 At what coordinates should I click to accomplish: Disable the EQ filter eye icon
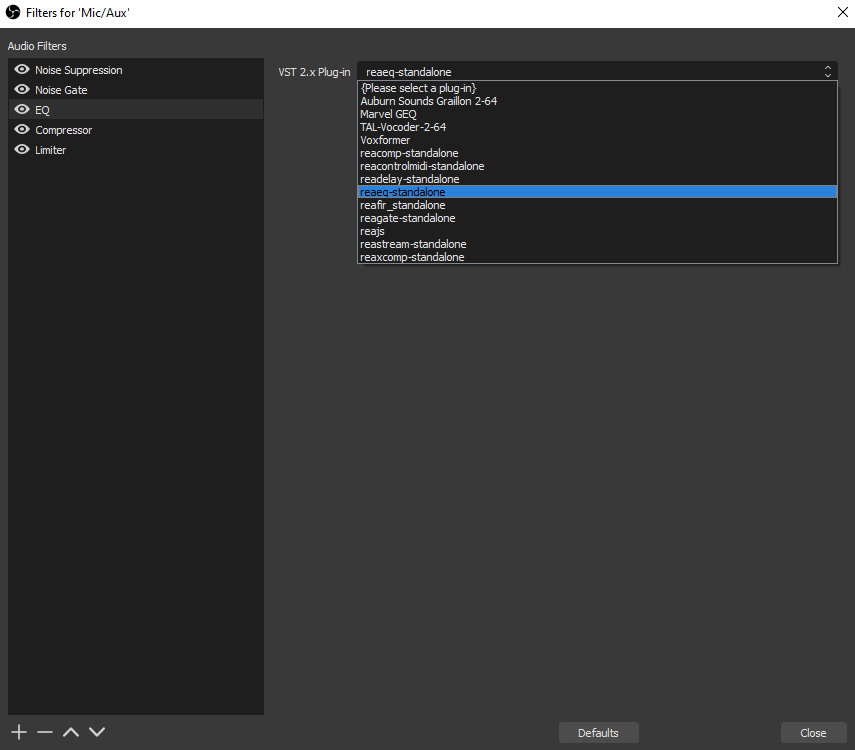[22, 110]
